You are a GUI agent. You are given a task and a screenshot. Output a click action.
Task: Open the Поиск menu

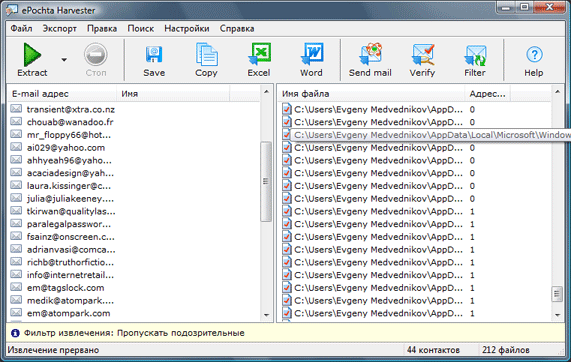point(141,28)
